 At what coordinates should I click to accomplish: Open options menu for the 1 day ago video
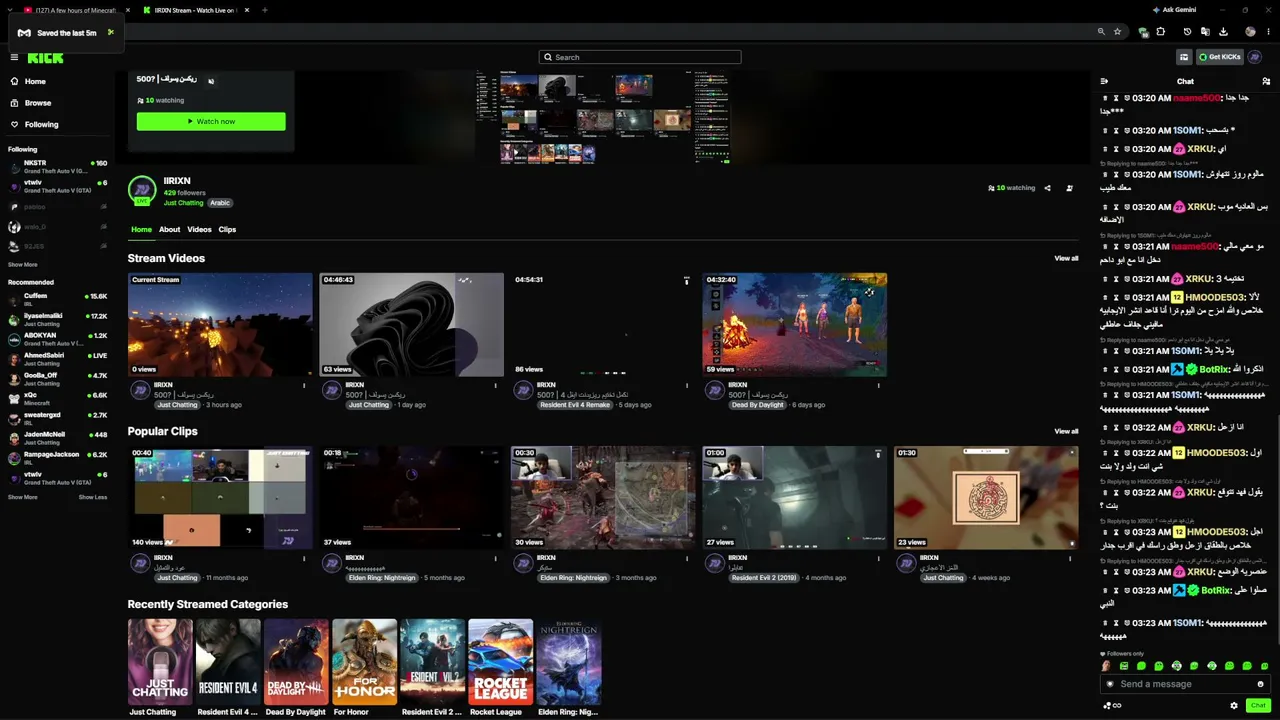point(495,385)
